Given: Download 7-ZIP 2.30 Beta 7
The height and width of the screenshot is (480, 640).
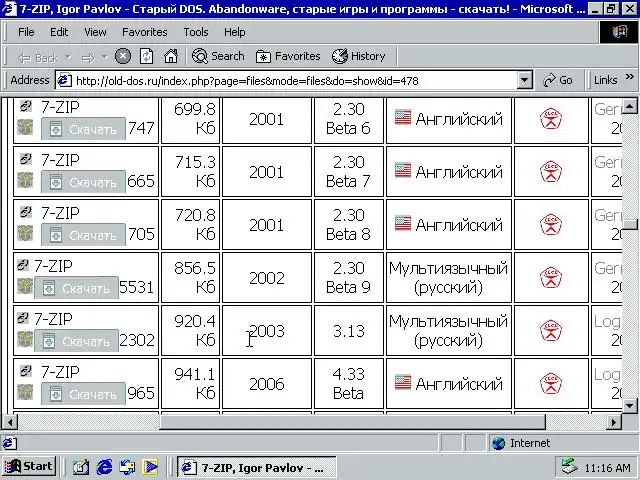Looking at the screenshot, I should (83, 182).
